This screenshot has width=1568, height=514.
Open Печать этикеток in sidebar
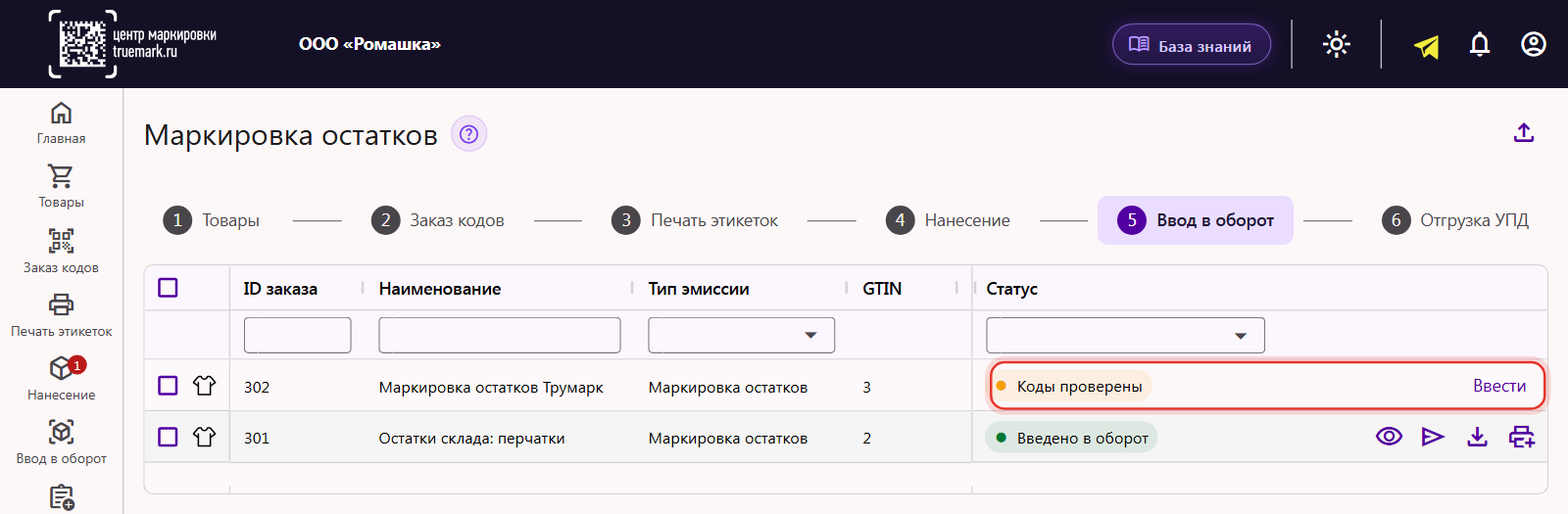[x=61, y=315]
